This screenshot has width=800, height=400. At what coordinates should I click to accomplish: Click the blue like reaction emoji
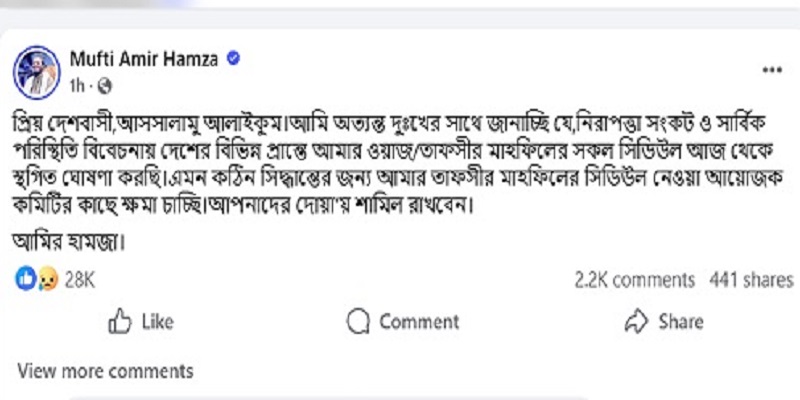point(26,280)
